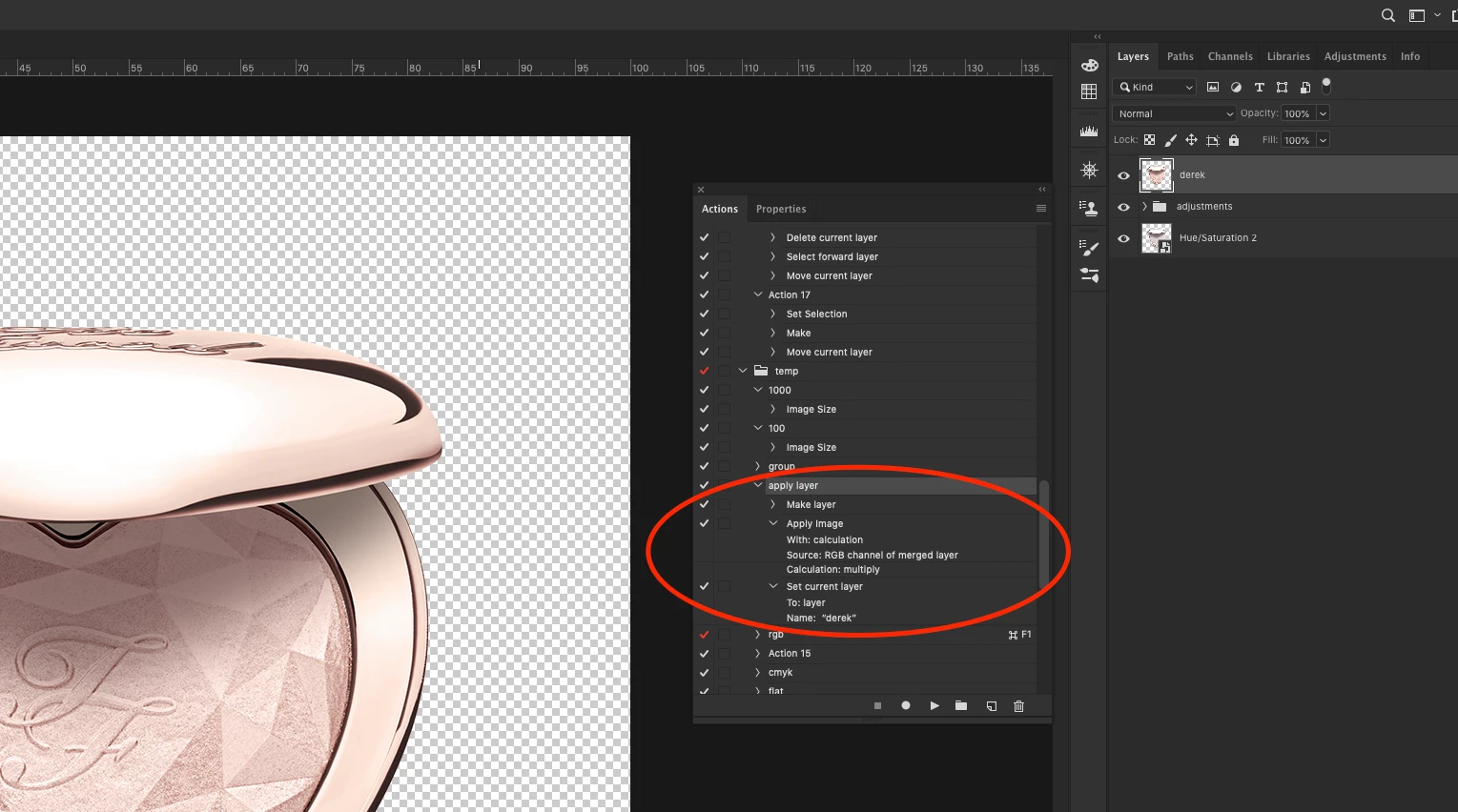Collapse the Set current layer step
The image size is (1458, 812).
(773, 586)
